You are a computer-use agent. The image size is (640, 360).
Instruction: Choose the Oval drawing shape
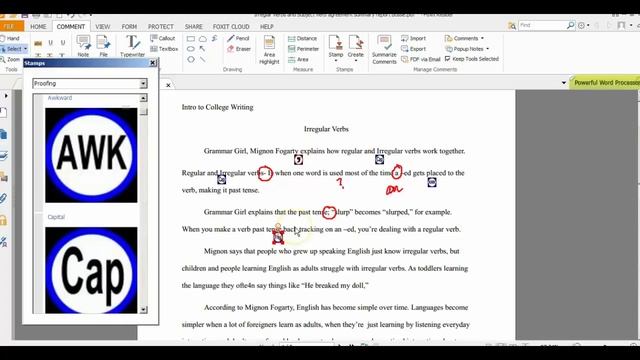tap(191, 49)
